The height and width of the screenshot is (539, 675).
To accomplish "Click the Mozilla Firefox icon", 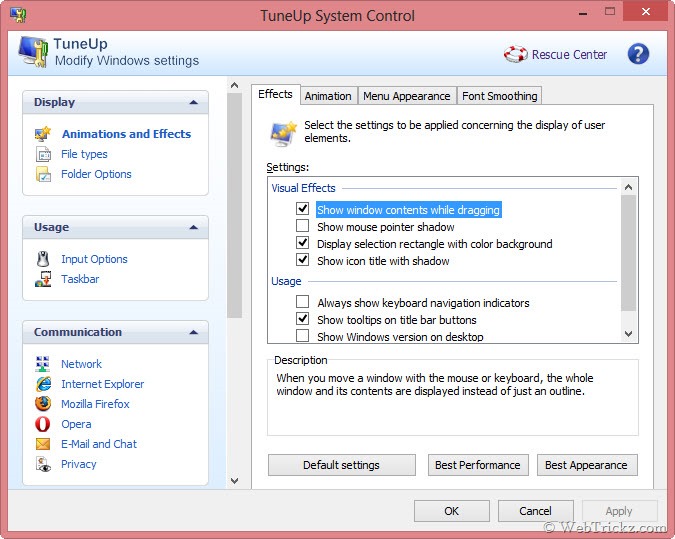I will pos(43,404).
